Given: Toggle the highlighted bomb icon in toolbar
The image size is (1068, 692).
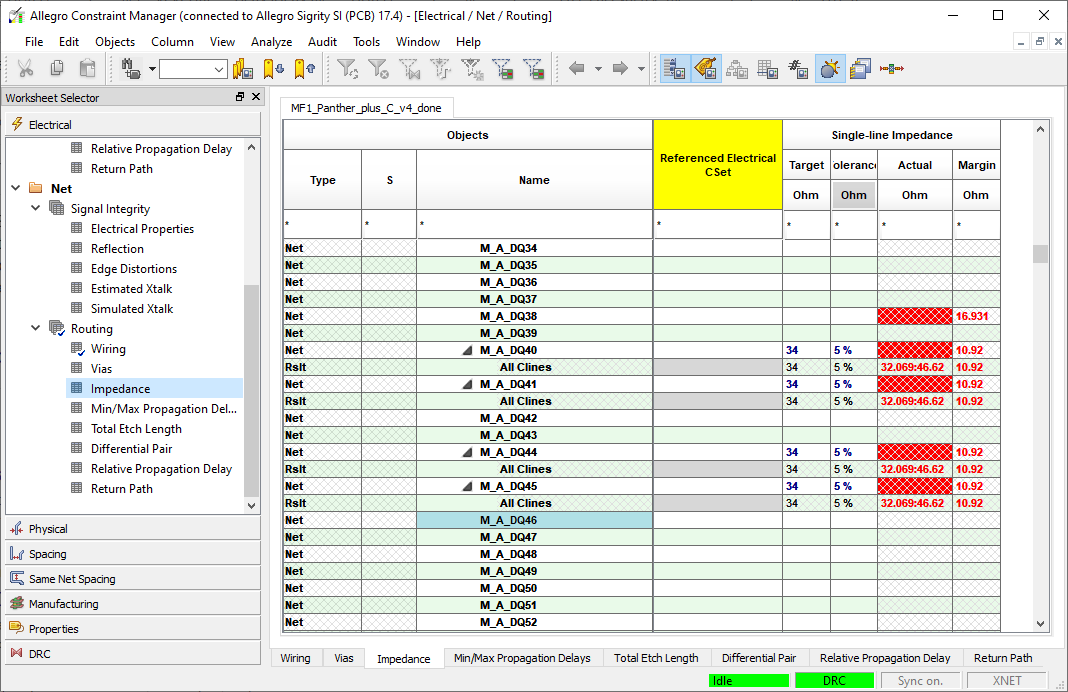Looking at the screenshot, I should coord(829,69).
